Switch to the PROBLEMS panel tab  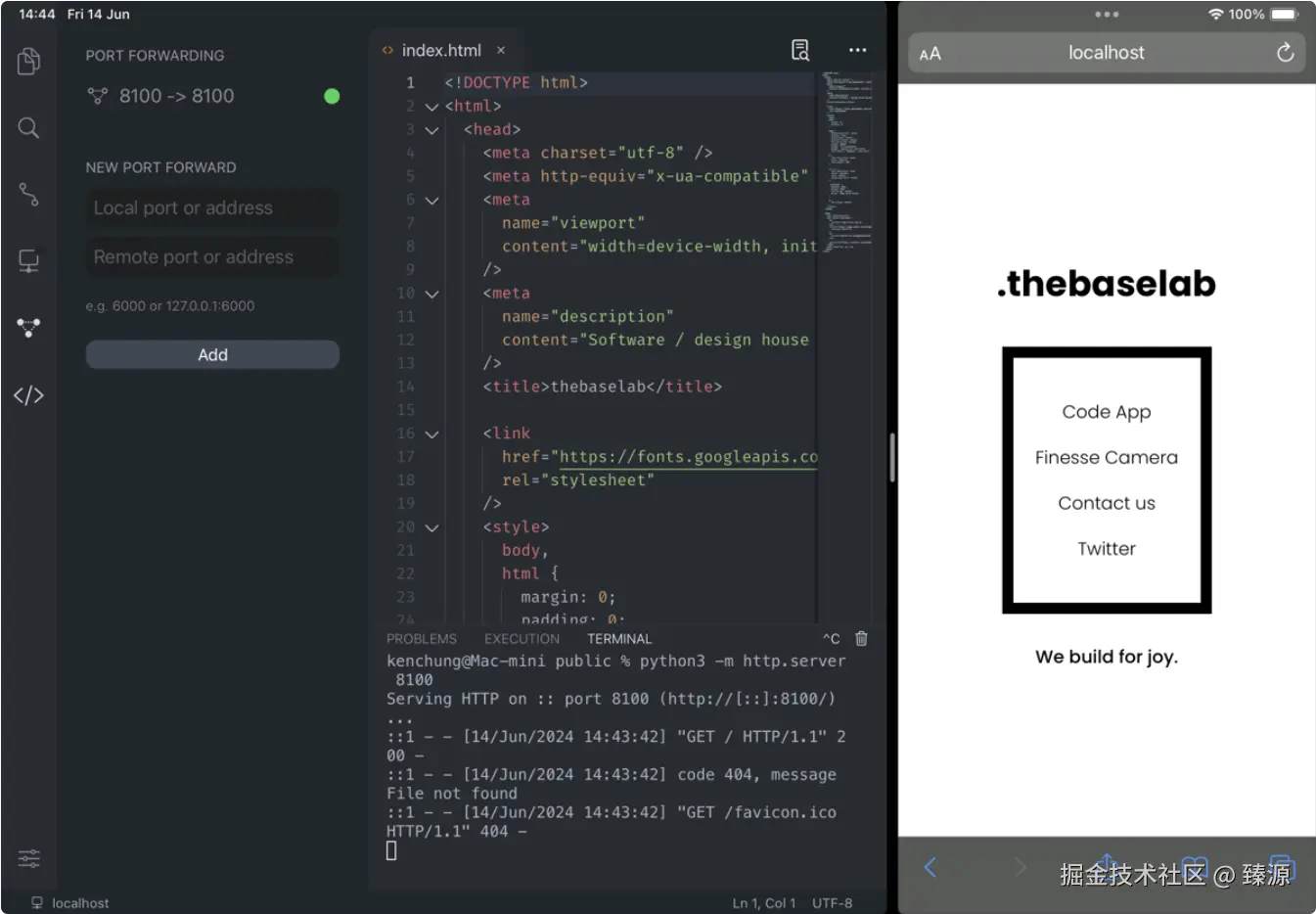(x=422, y=639)
